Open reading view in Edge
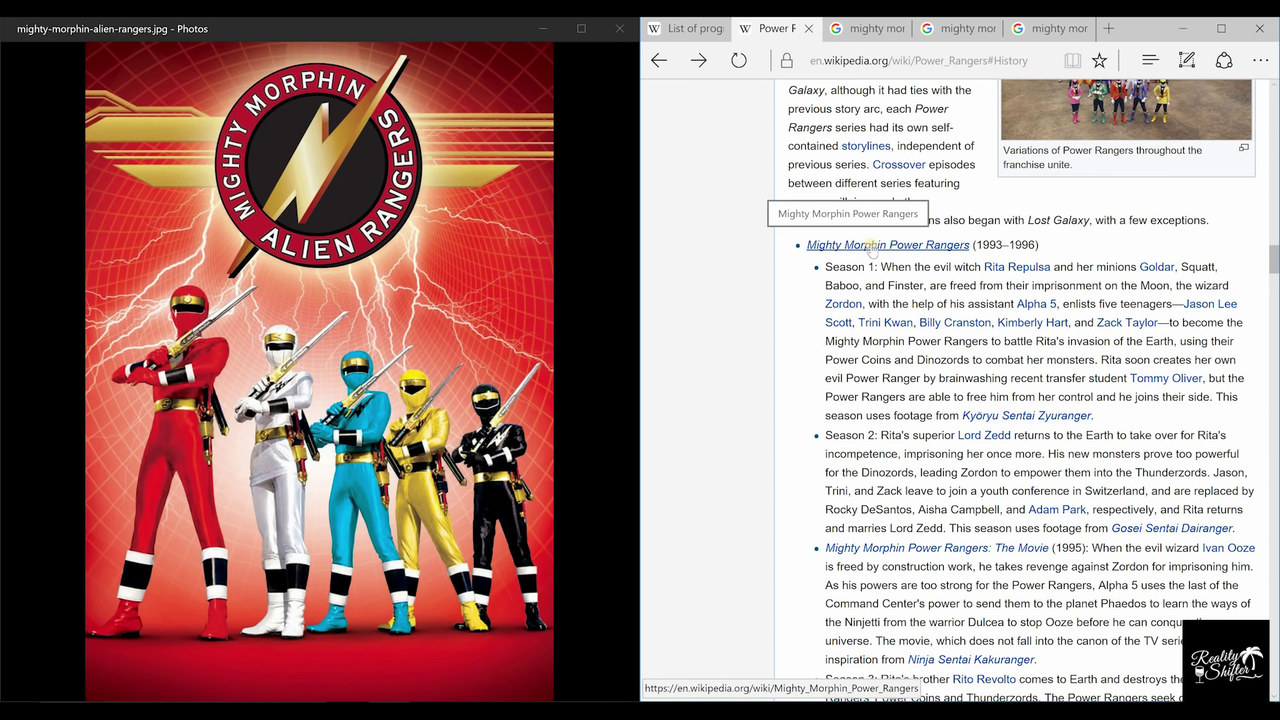 (x=1072, y=60)
